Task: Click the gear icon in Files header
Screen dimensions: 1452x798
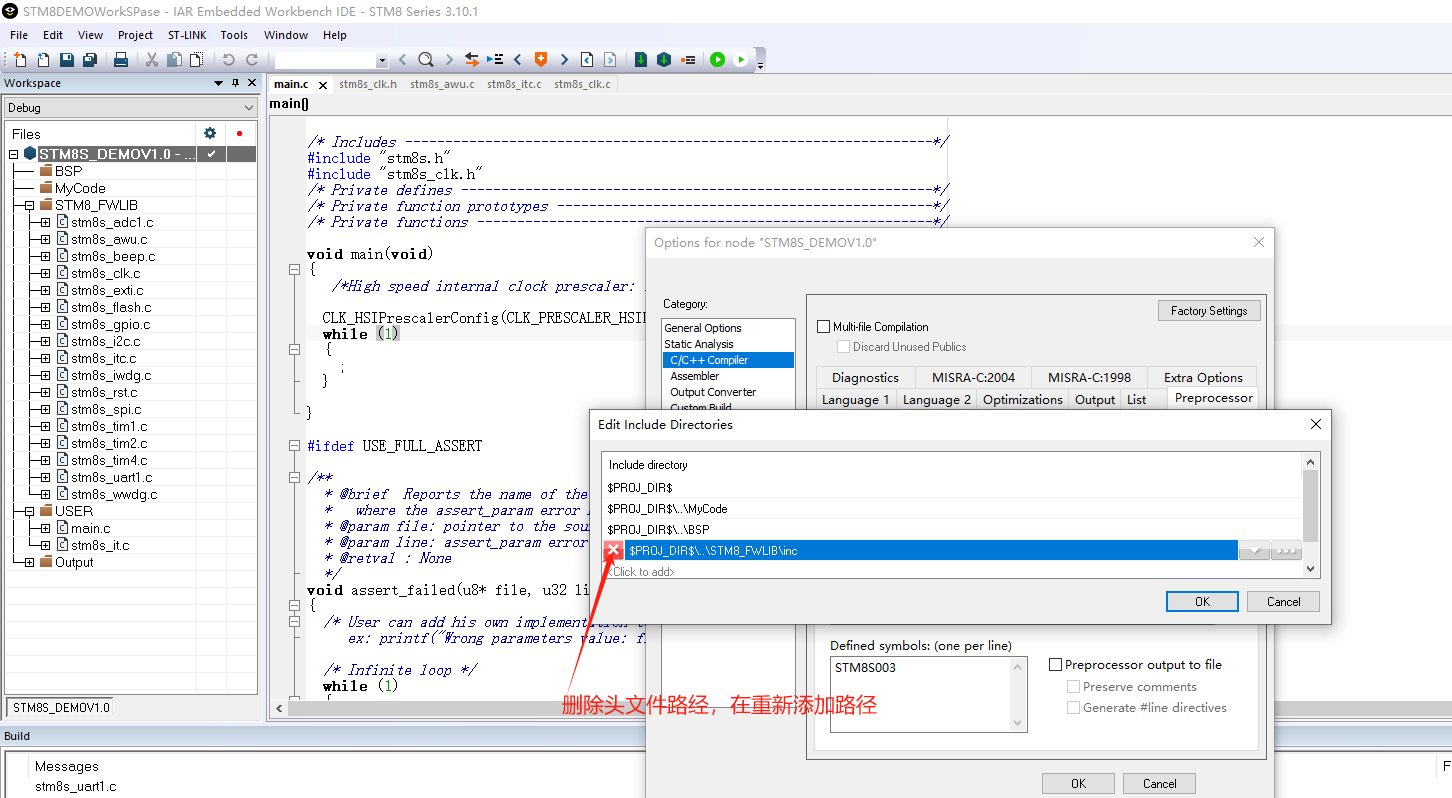Action: click(x=210, y=133)
